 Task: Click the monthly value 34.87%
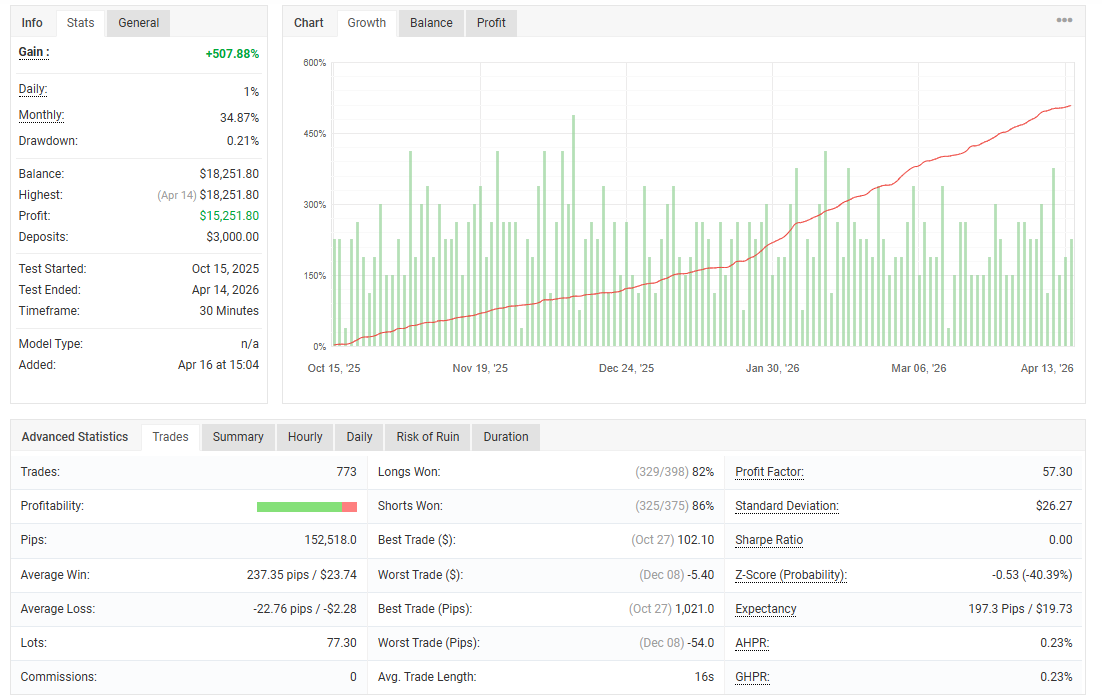pos(239,117)
